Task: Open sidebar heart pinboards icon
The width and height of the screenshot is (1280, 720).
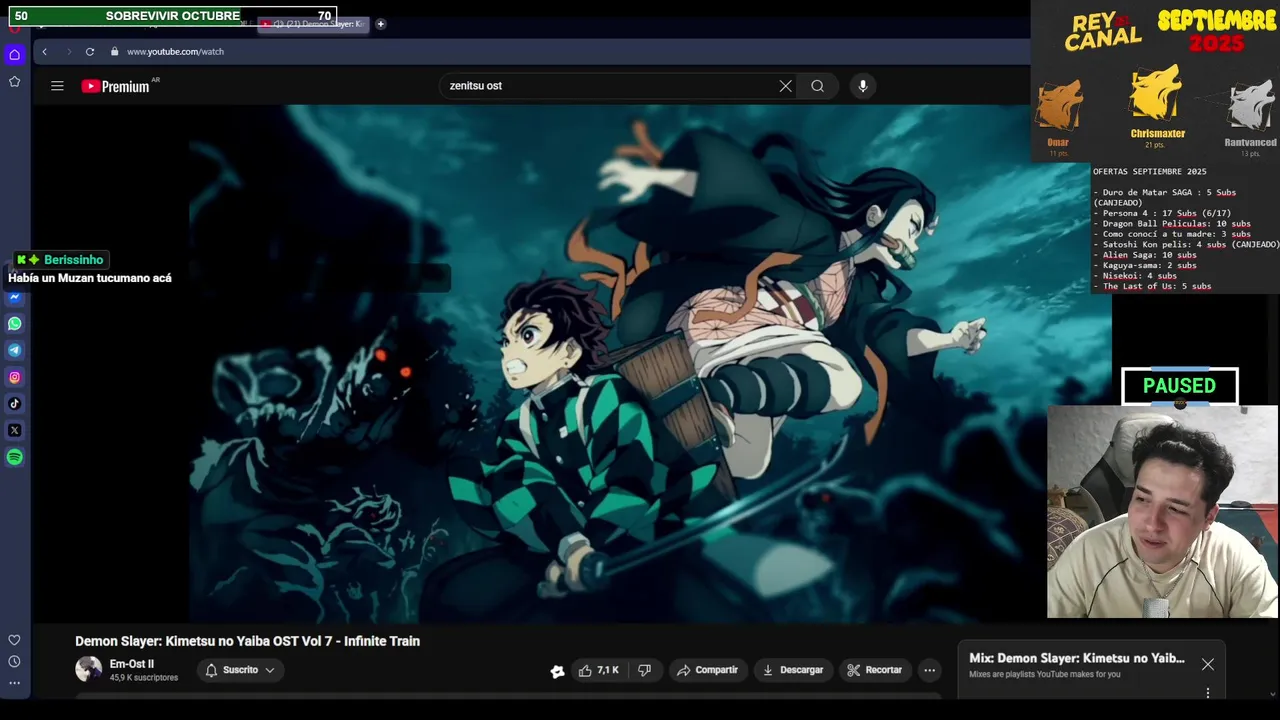Action: pos(14,640)
